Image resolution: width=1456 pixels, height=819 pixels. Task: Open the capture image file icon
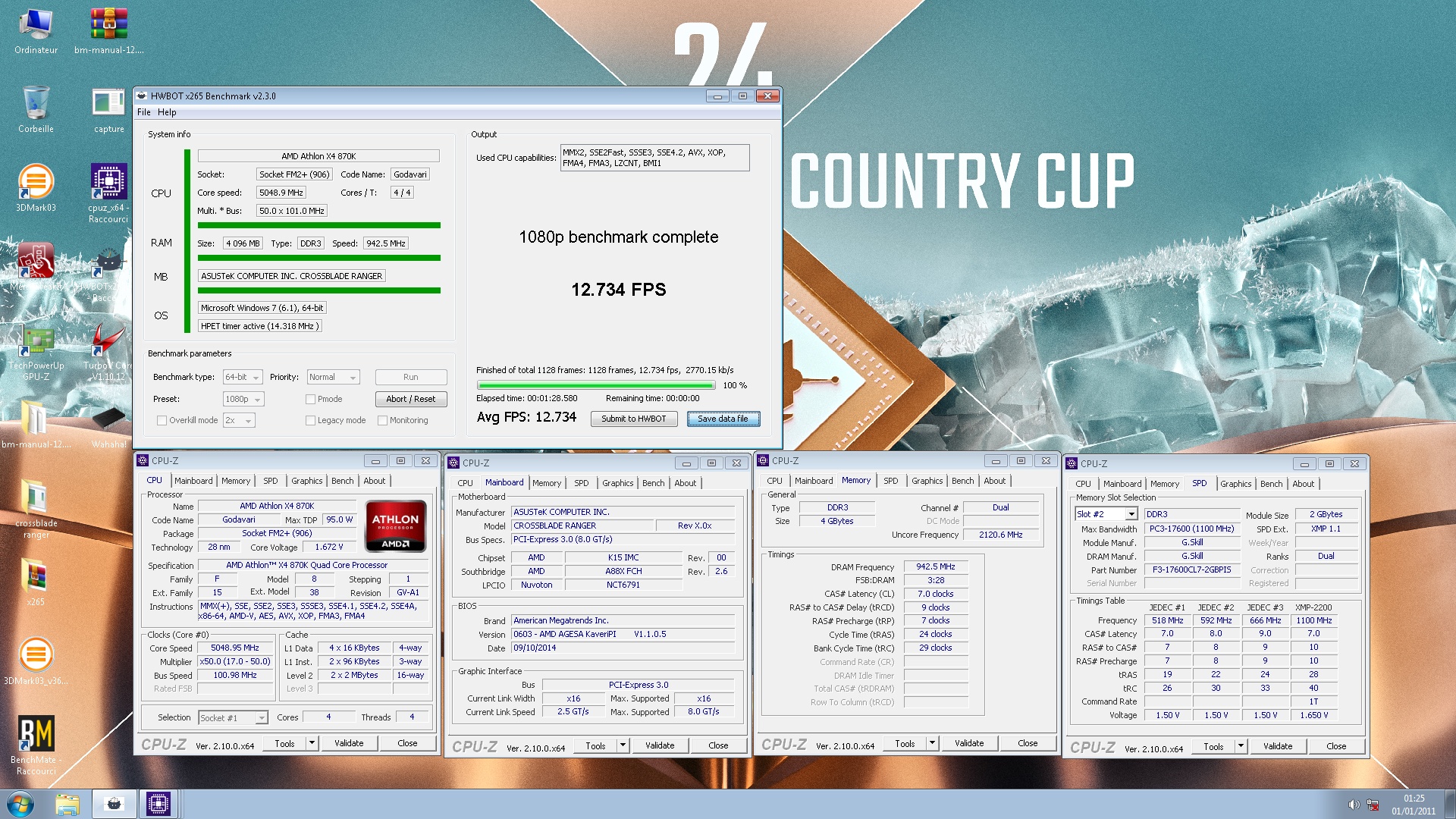click(108, 110)
